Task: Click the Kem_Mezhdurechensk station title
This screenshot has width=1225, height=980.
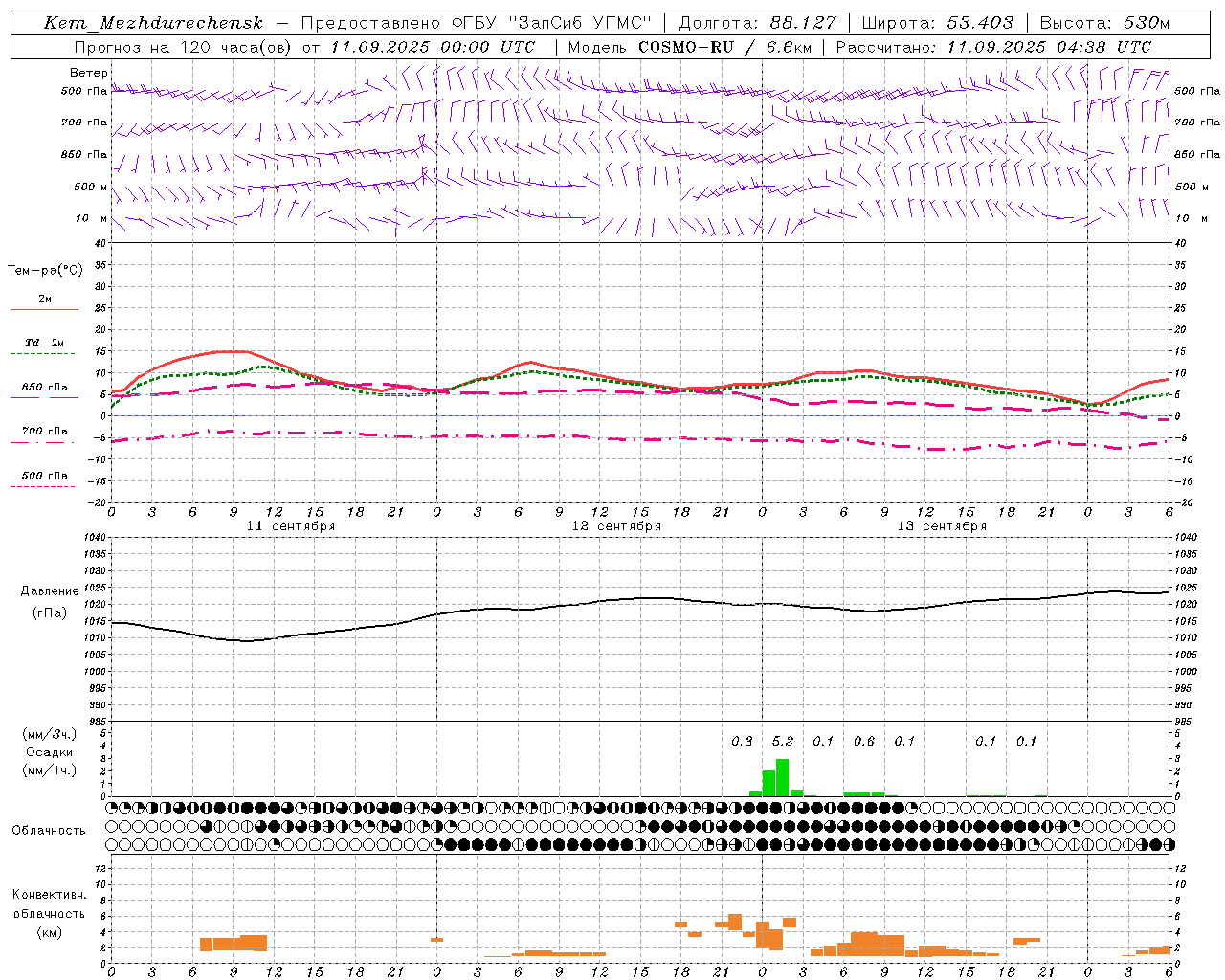Action: [x=153, y=23]
